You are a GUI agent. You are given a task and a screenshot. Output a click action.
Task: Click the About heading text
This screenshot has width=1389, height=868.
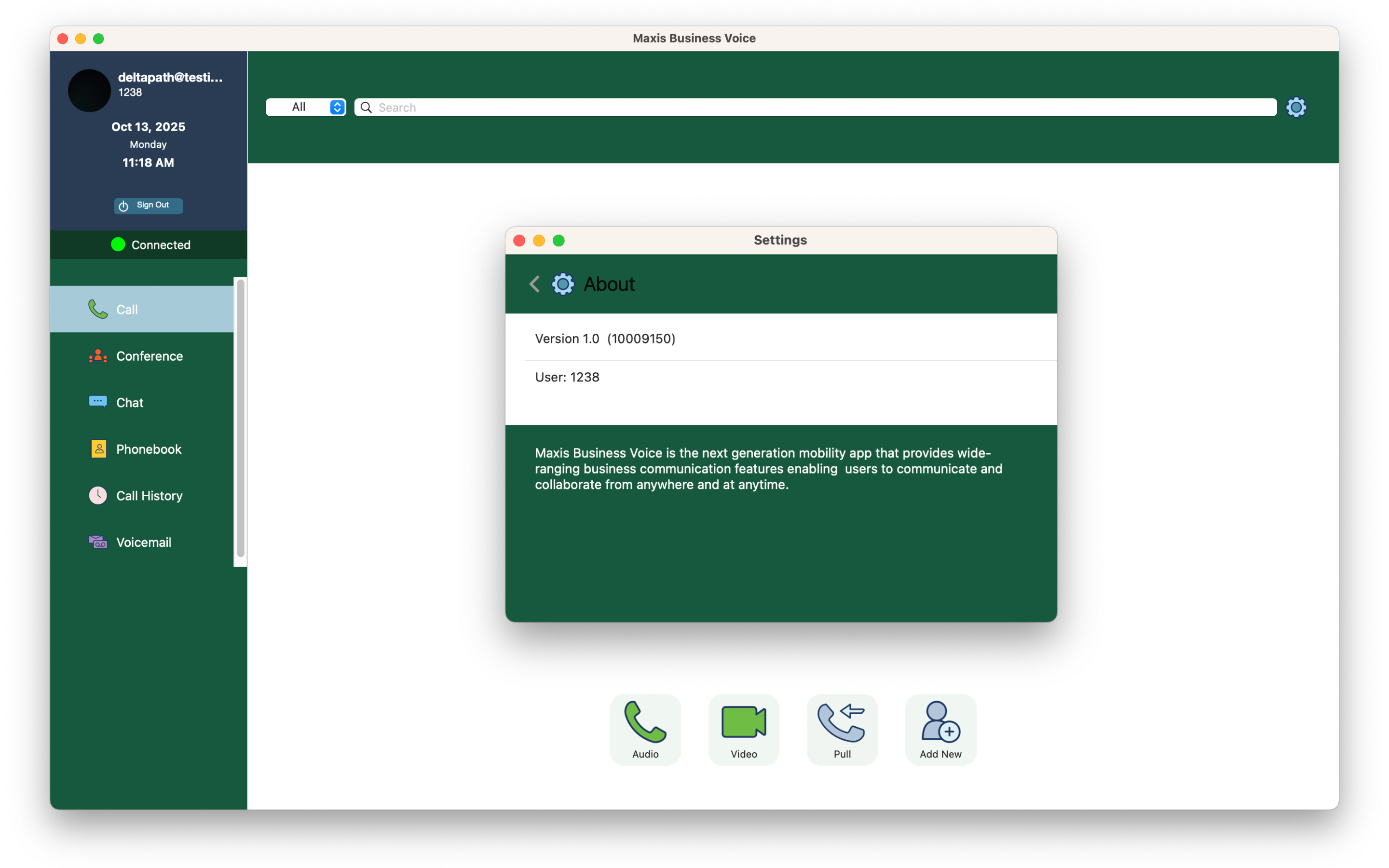[x=609, y=284]
